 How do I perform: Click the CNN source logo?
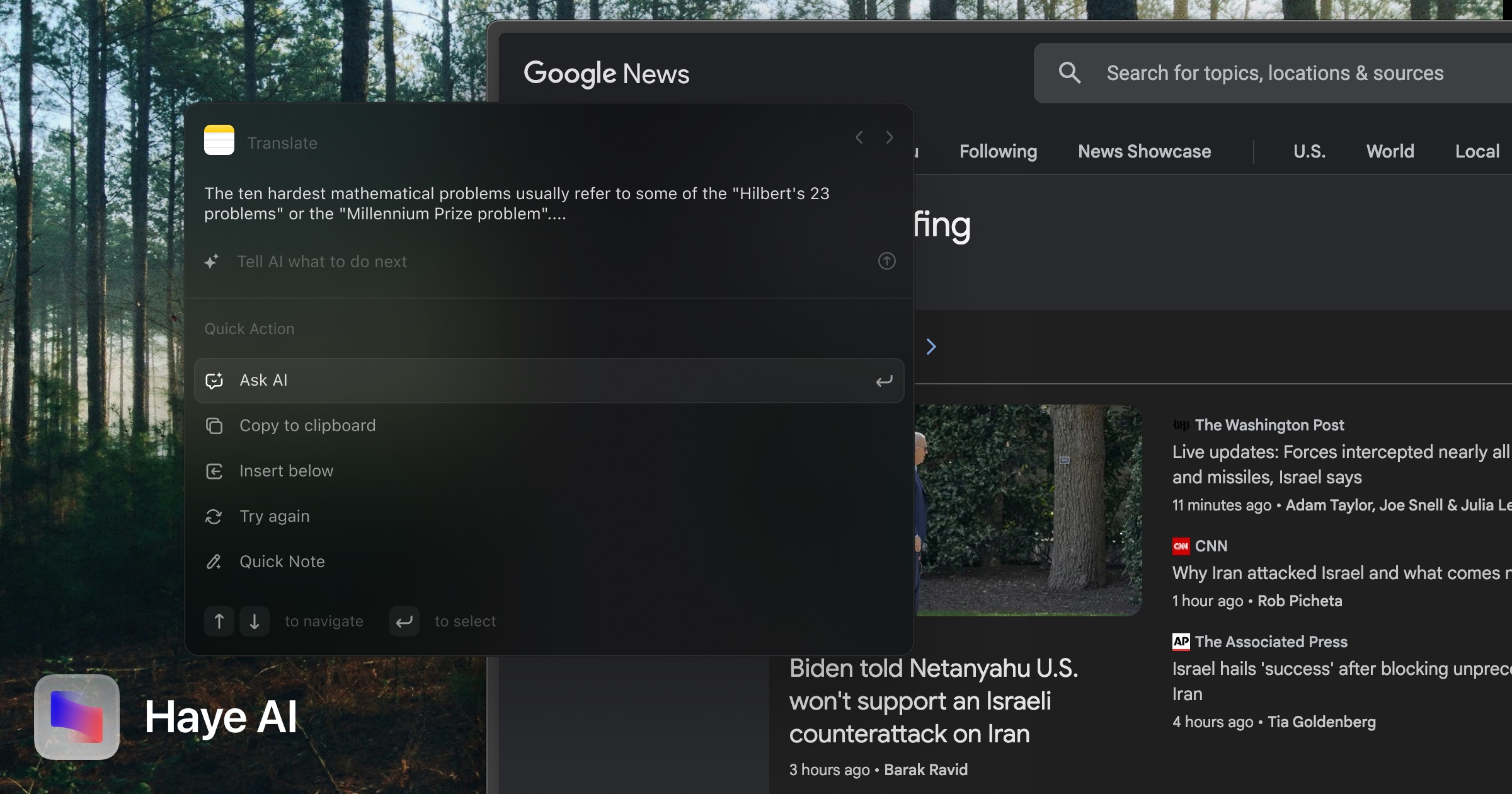coord(1181,546)
